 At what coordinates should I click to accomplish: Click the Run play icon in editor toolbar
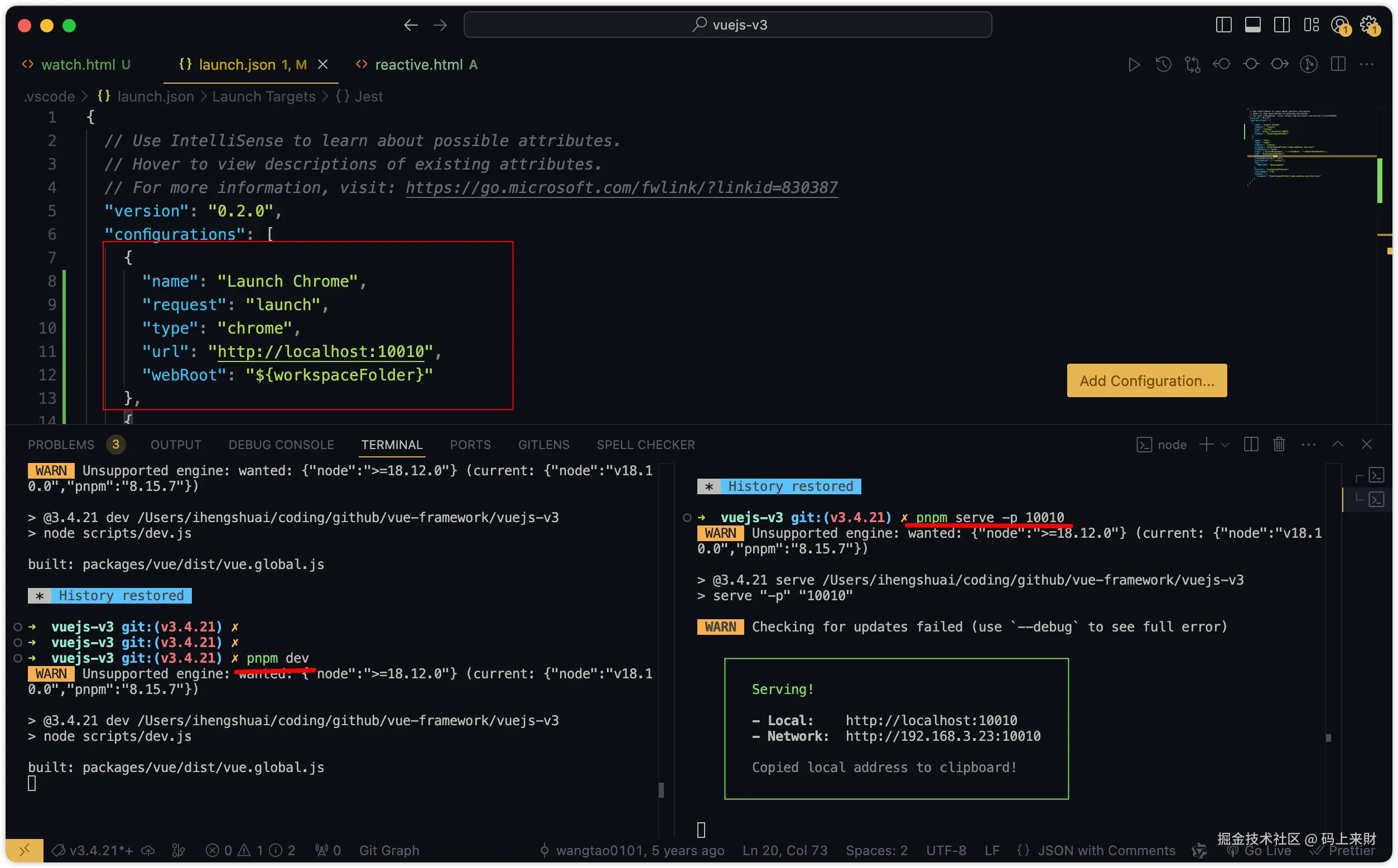tap(1134, 64)
